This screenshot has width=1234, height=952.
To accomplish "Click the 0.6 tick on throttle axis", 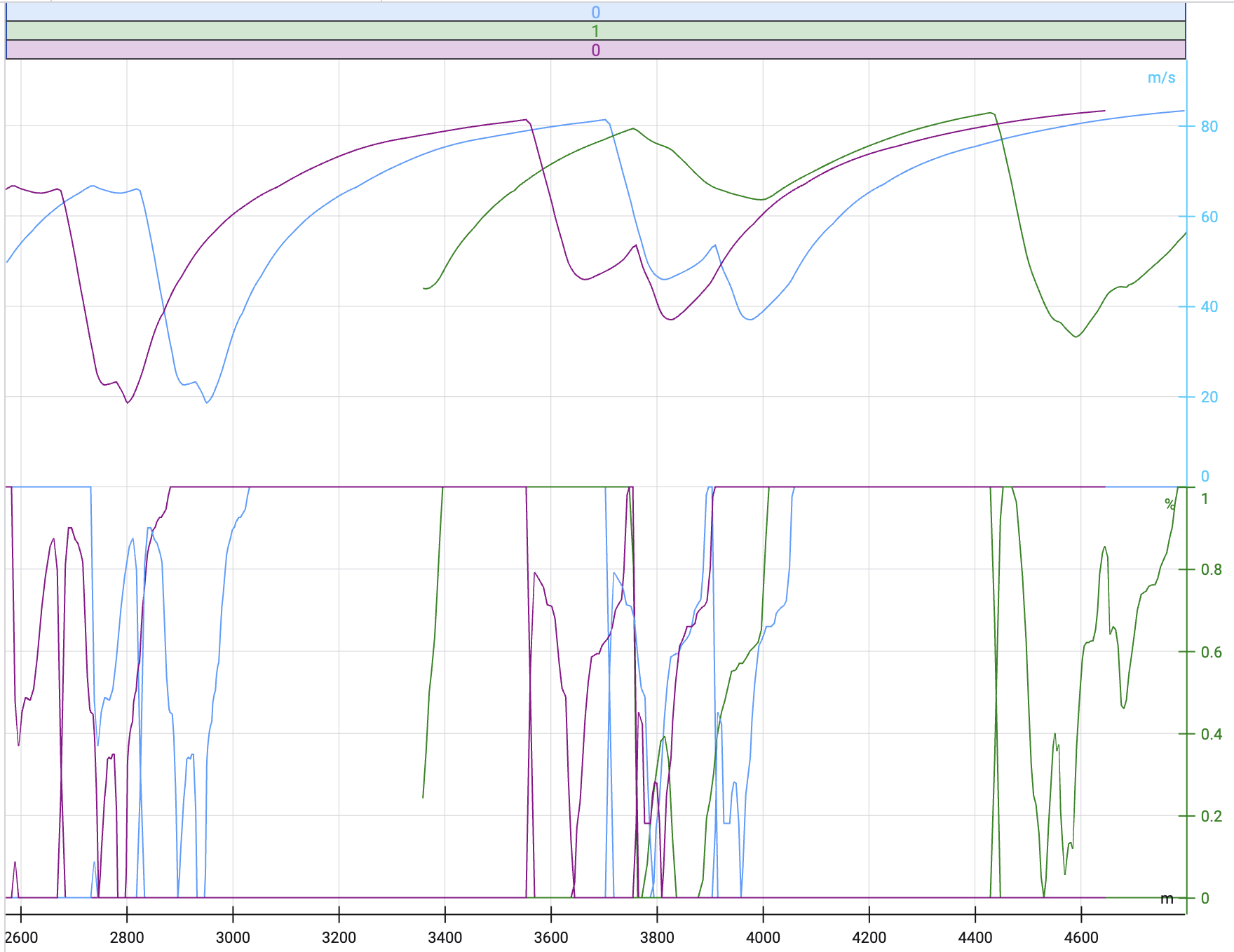I will coord(1211,652).
